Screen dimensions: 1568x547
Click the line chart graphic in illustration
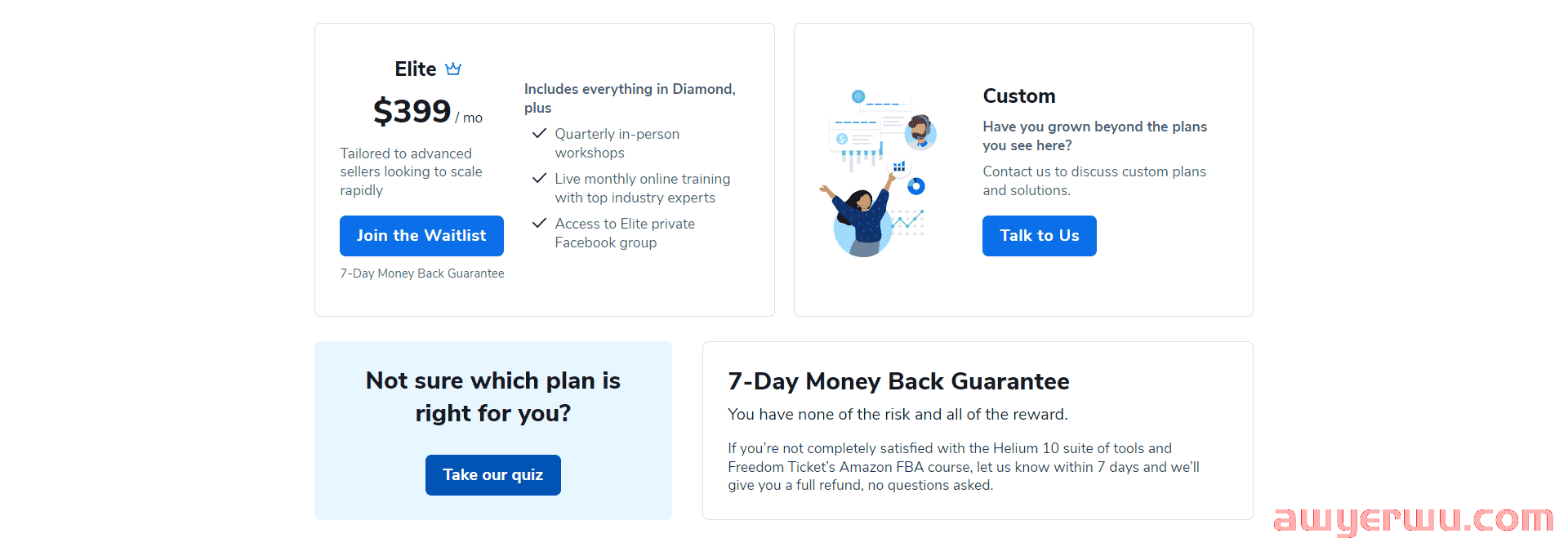[907, 220]
